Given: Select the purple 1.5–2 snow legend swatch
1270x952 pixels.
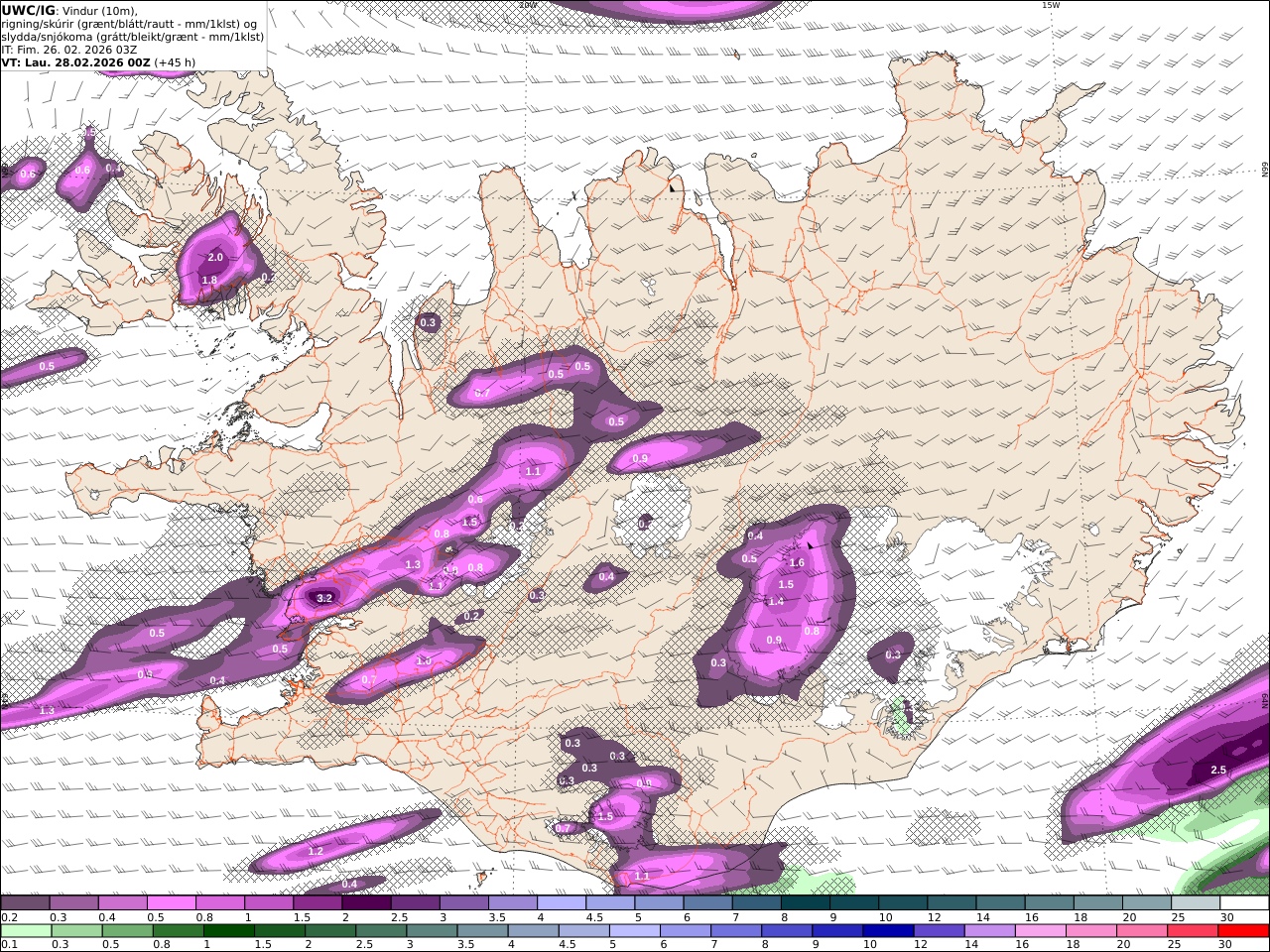Looking at the screenshot, I should click(x=317, y=903).
